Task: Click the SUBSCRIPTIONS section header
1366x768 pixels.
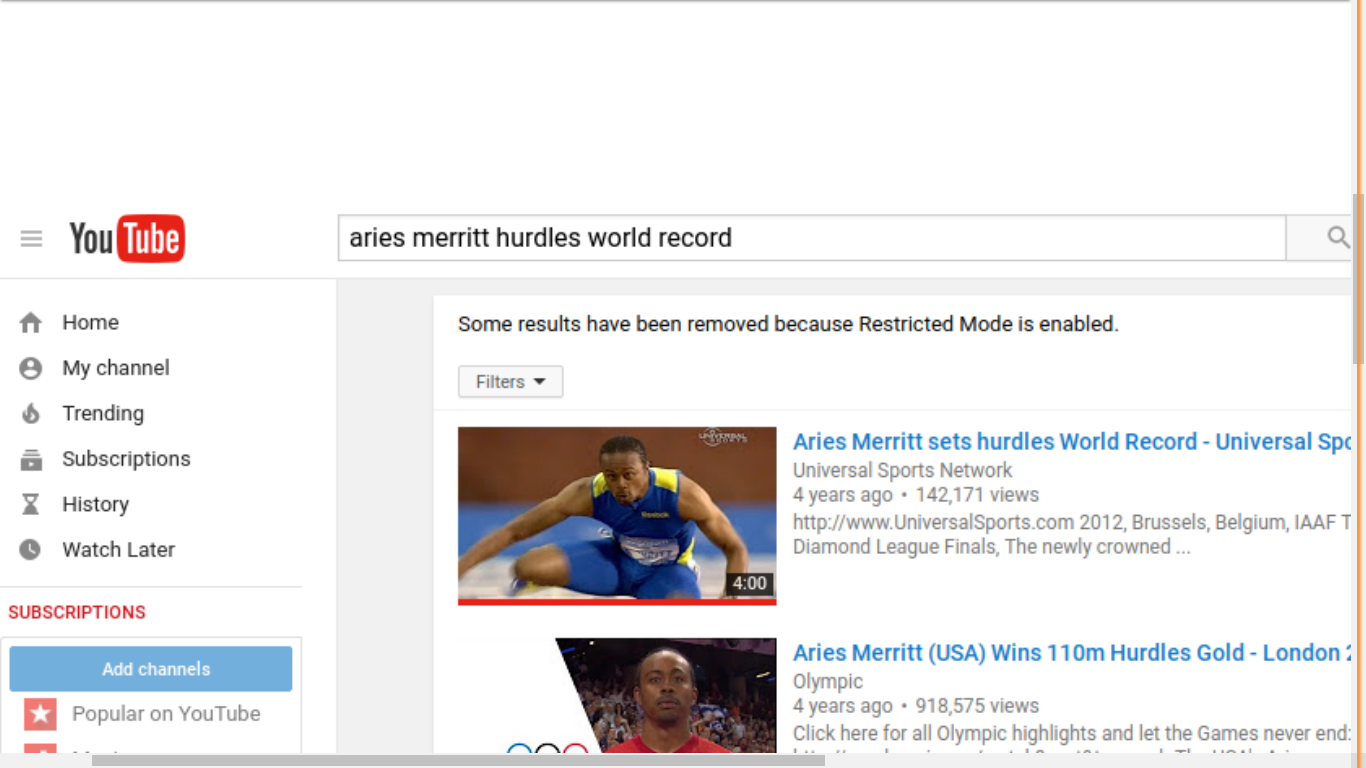Action: pos(77,612)
